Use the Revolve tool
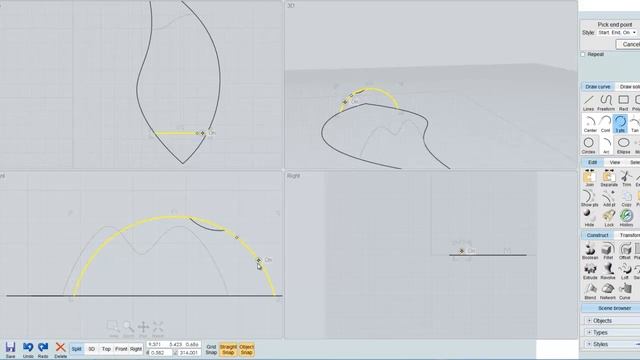Screen dimensions: 640x360 click(608, 271)
